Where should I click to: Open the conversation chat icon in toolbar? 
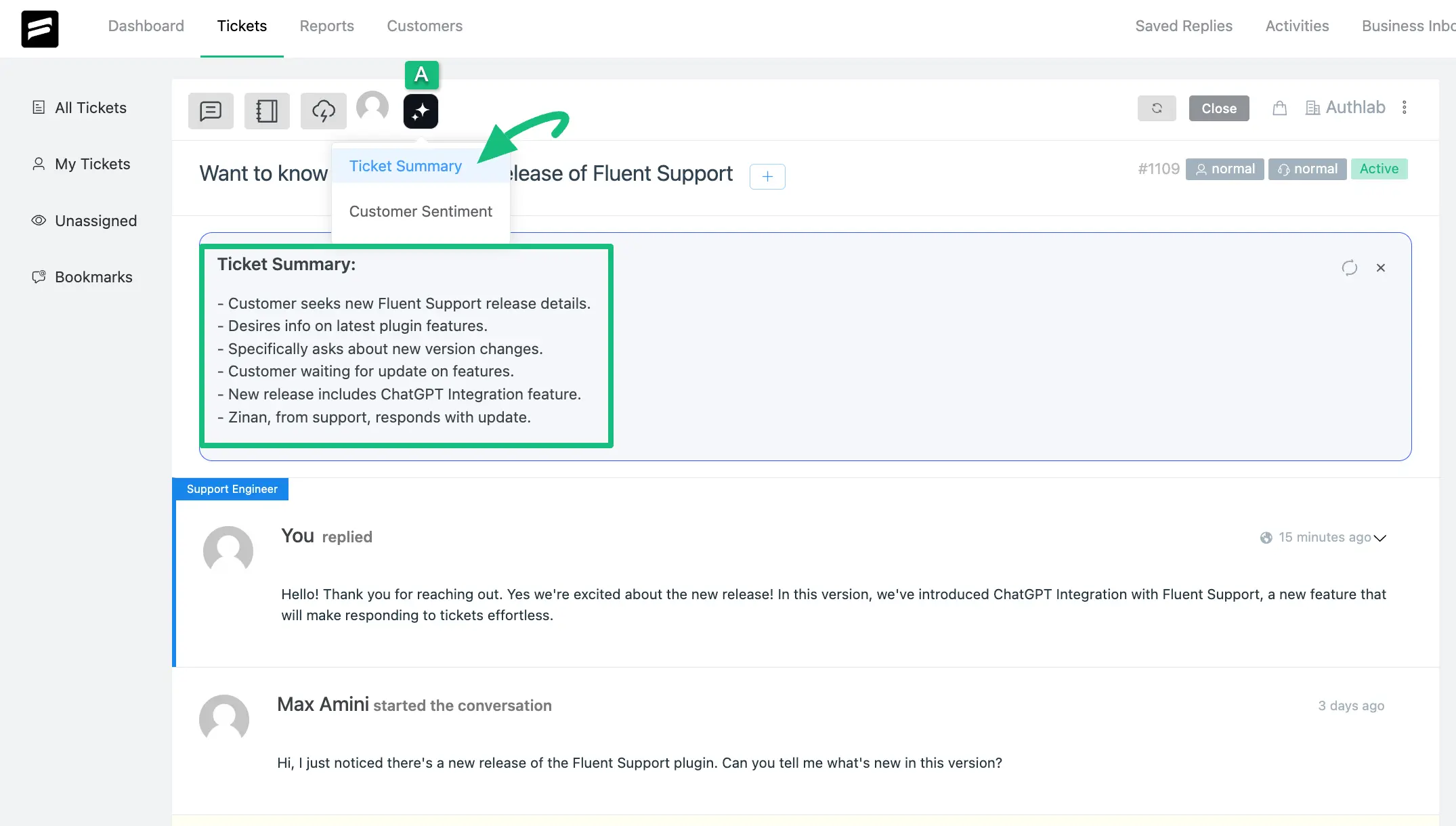[211, 110]
